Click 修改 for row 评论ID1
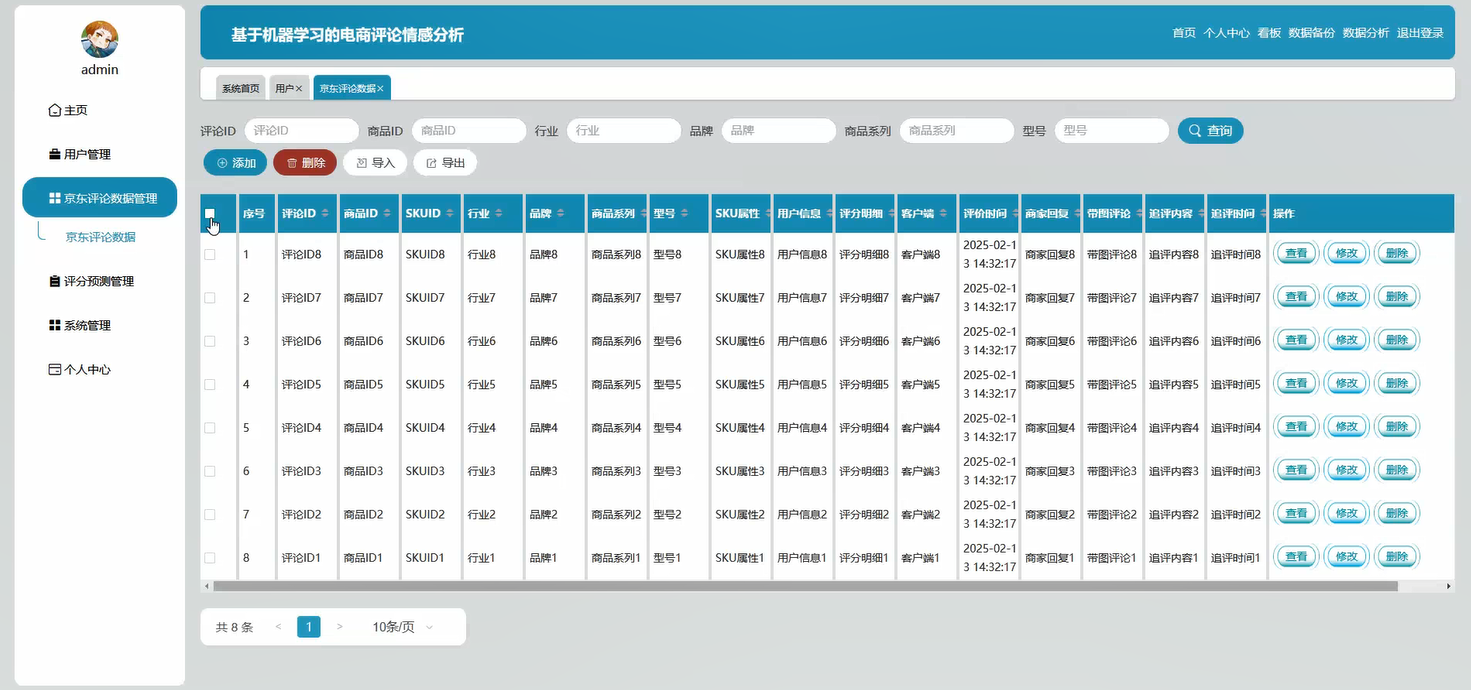This screenshot has height=690, width=1471. tap(1346, 557)
